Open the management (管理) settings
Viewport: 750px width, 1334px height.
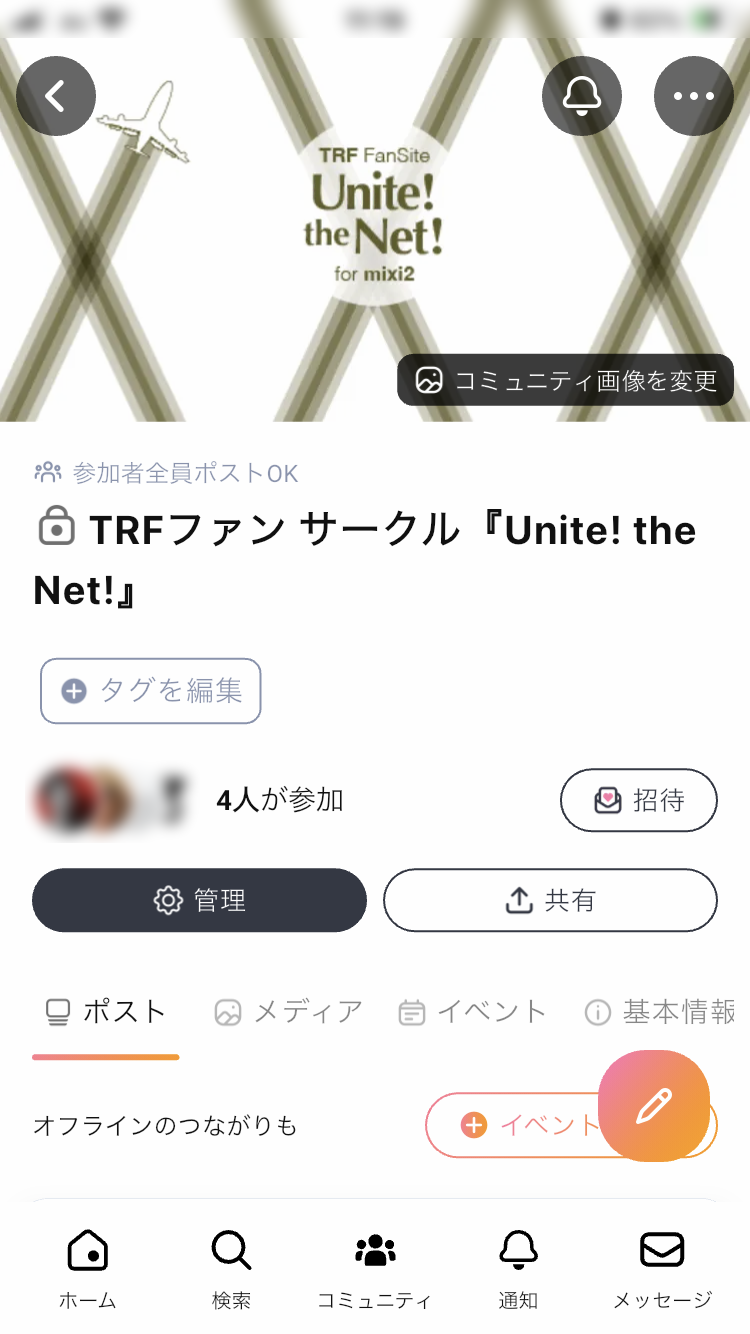click(199, 900)
